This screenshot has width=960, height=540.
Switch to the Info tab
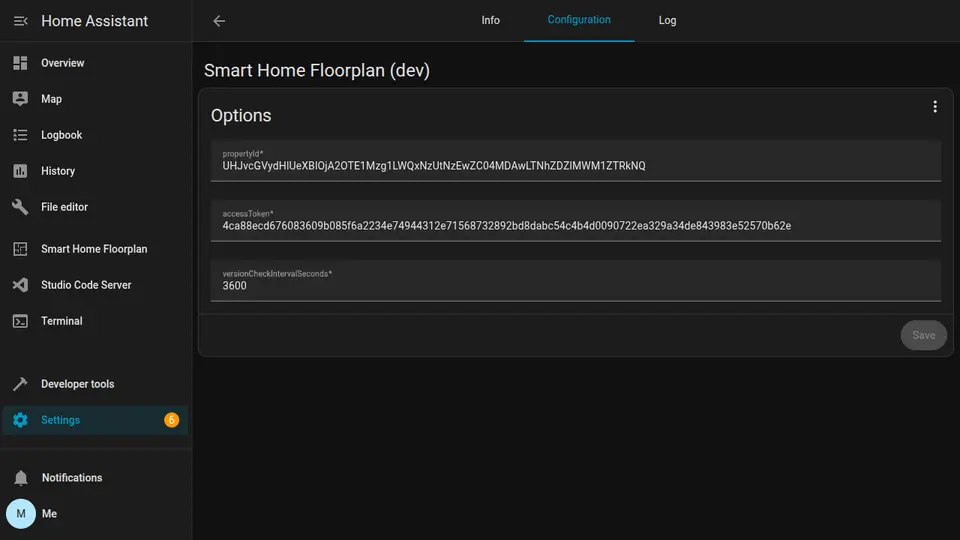coord(490,20)
